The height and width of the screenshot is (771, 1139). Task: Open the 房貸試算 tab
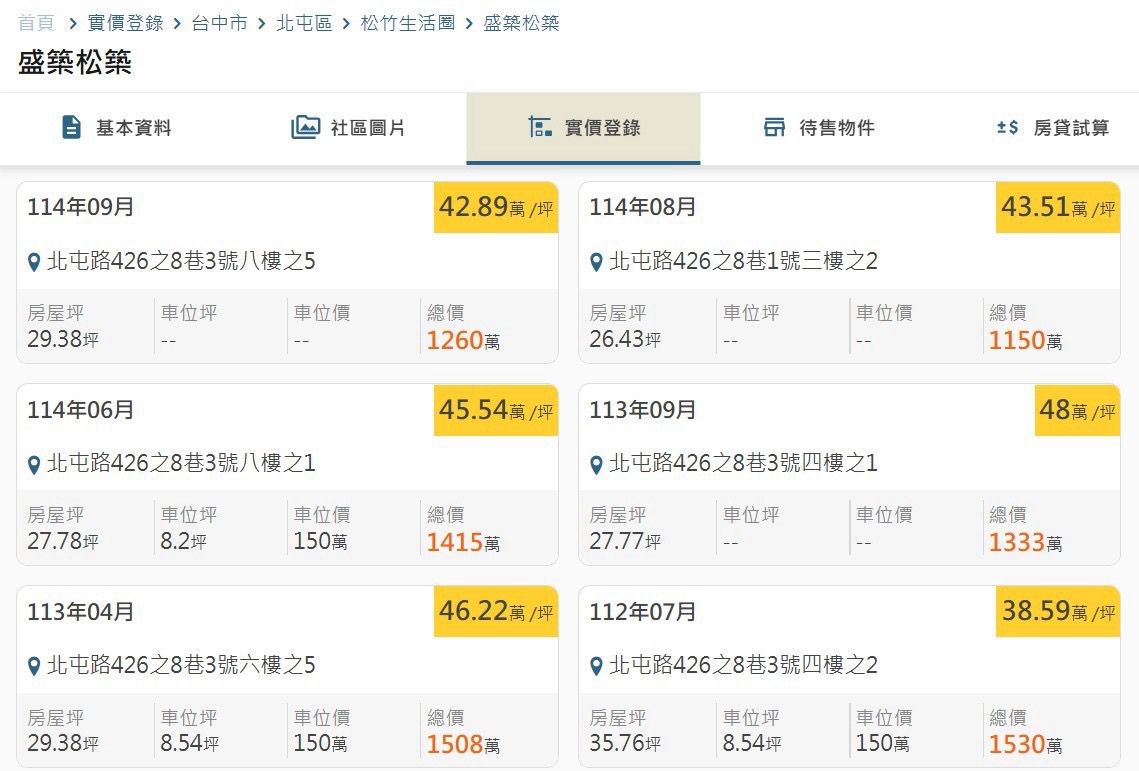tap(1071, 128)
